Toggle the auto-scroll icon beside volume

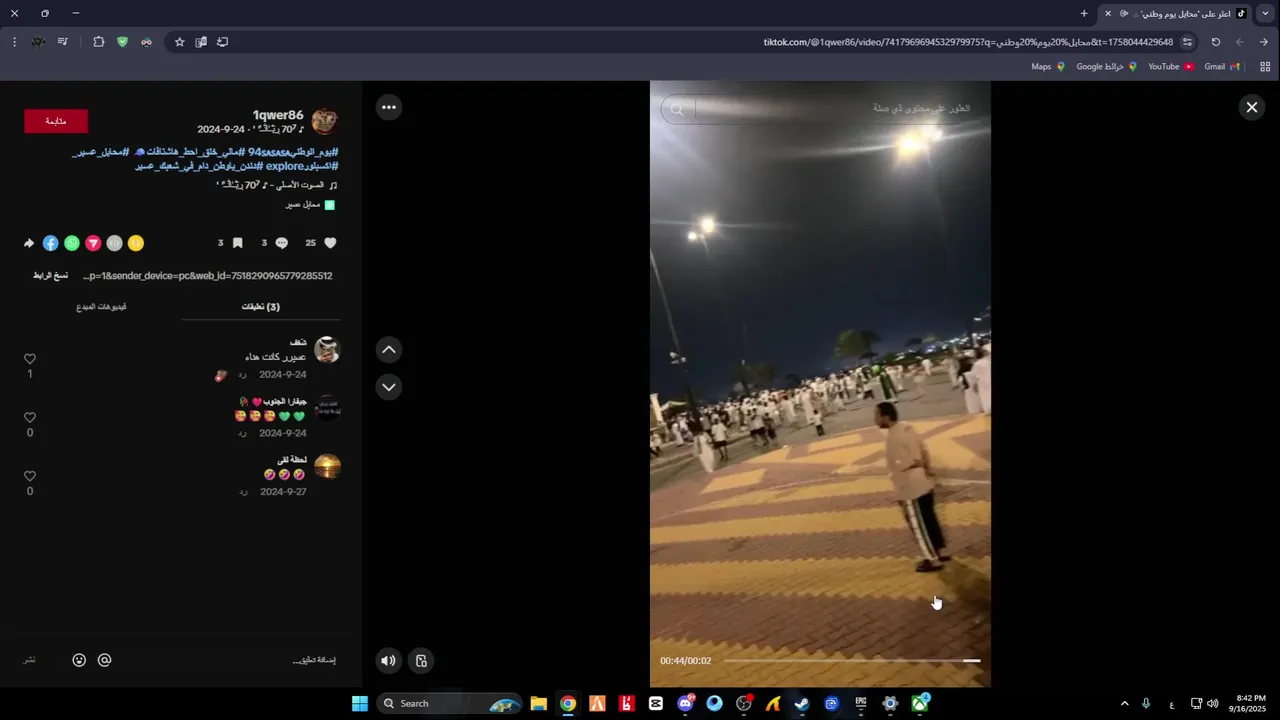(x=421, y=660)
